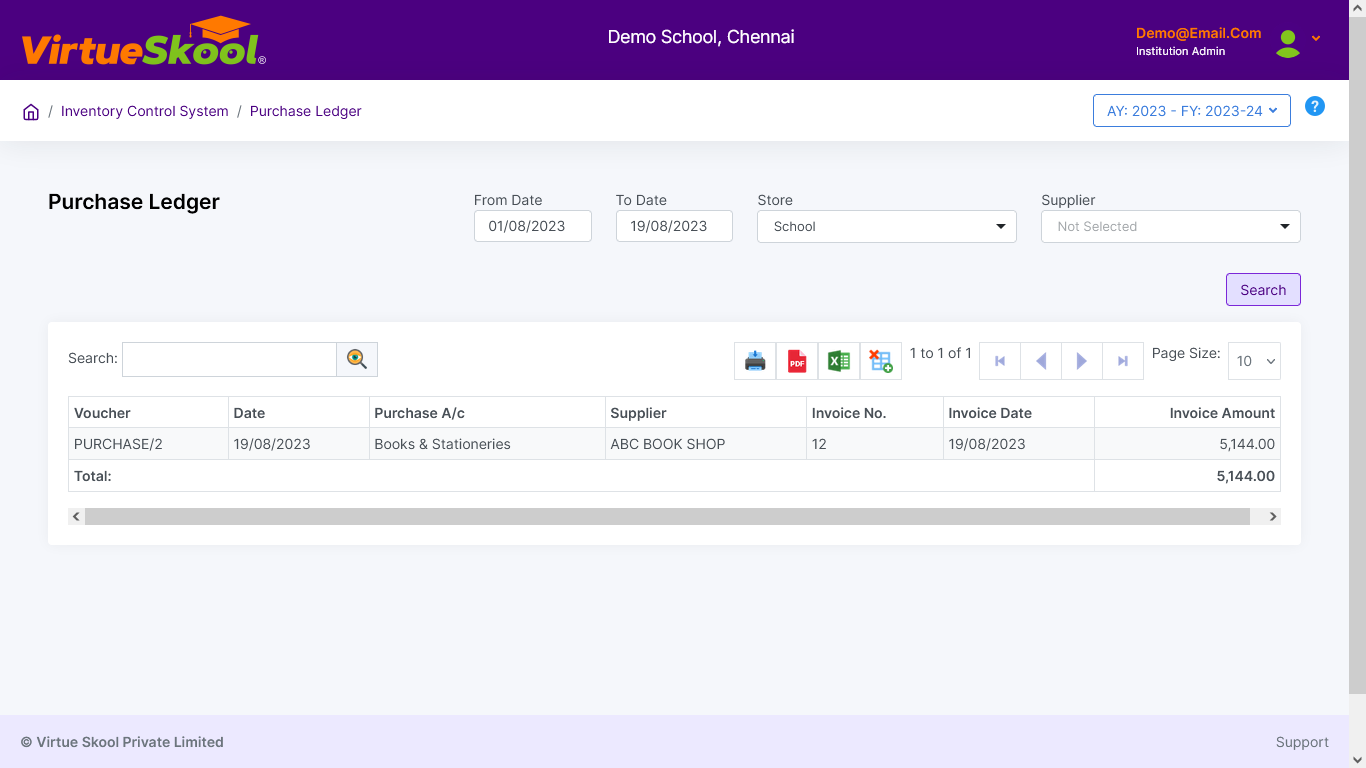The width and height of the screenshot is (1366, 768).
Task: Click the 5,144.00 amount in the PURCHASE/2 row
Action: 1246,444
